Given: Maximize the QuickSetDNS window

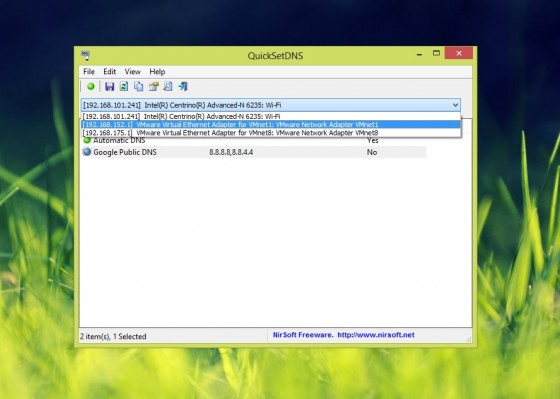Looking at the screenshot, I should (436, 53).
